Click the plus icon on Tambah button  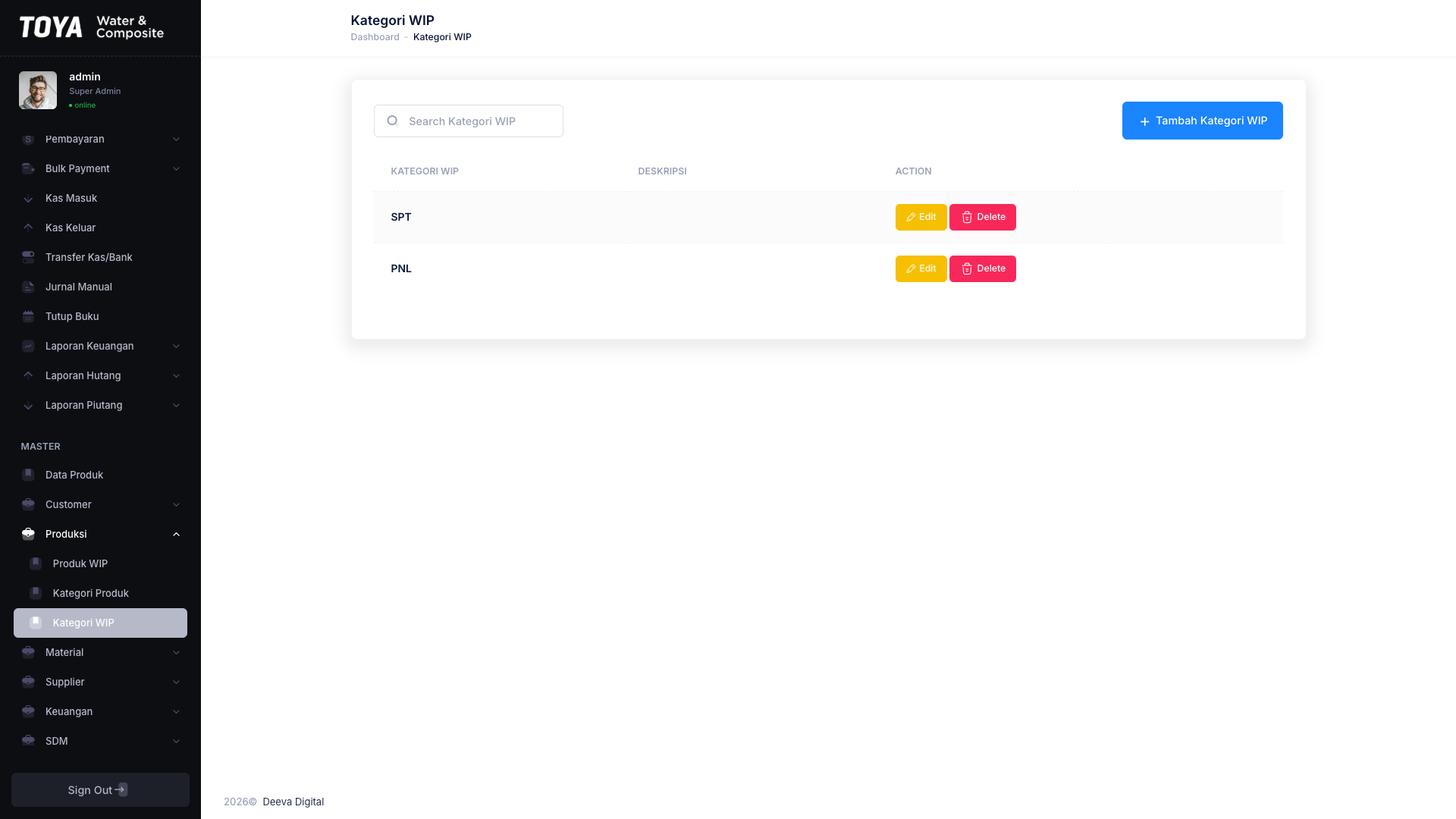[x=1145, y=121]
